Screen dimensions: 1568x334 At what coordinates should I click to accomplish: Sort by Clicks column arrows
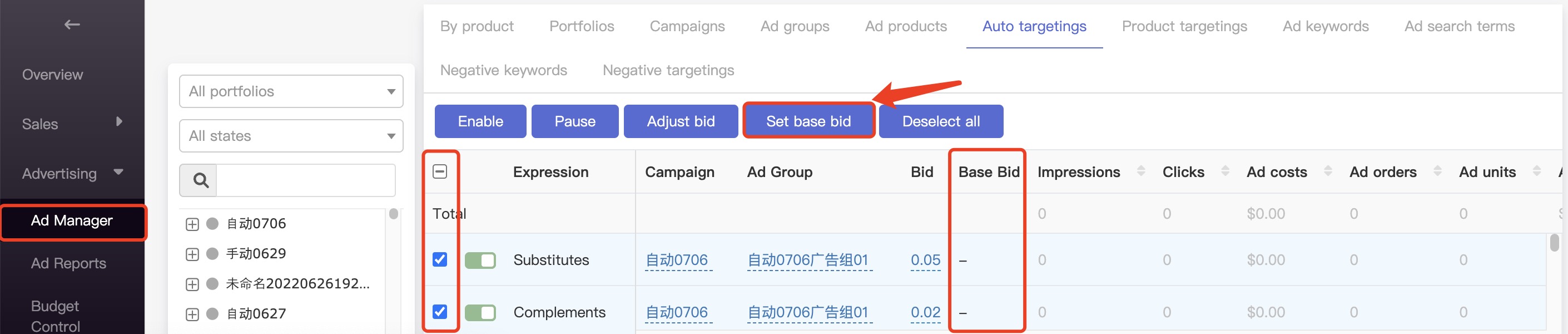click(1225, 171)
